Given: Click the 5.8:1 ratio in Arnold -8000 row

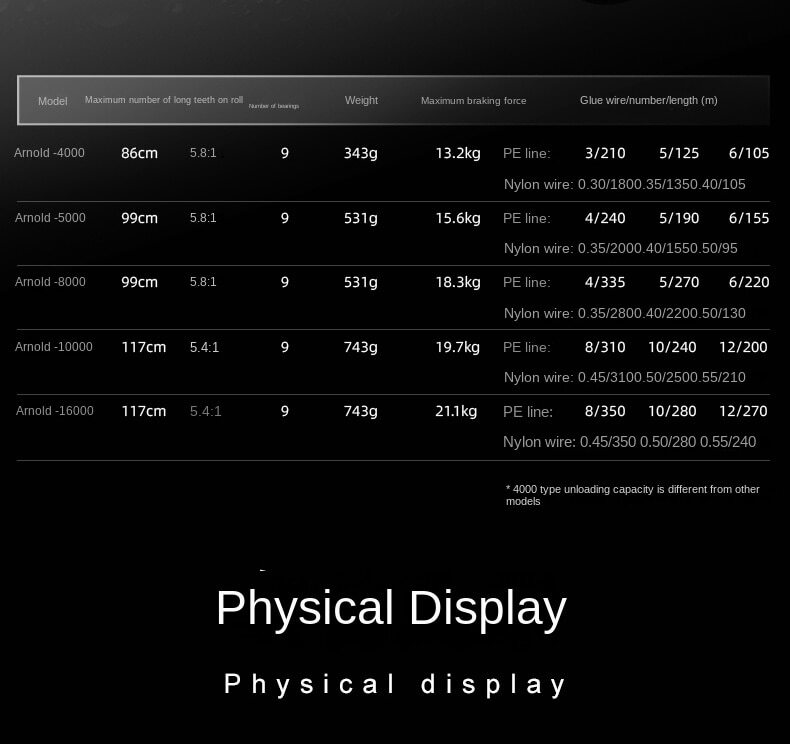Looking at the screenshot, I should [x=203, y=282].
